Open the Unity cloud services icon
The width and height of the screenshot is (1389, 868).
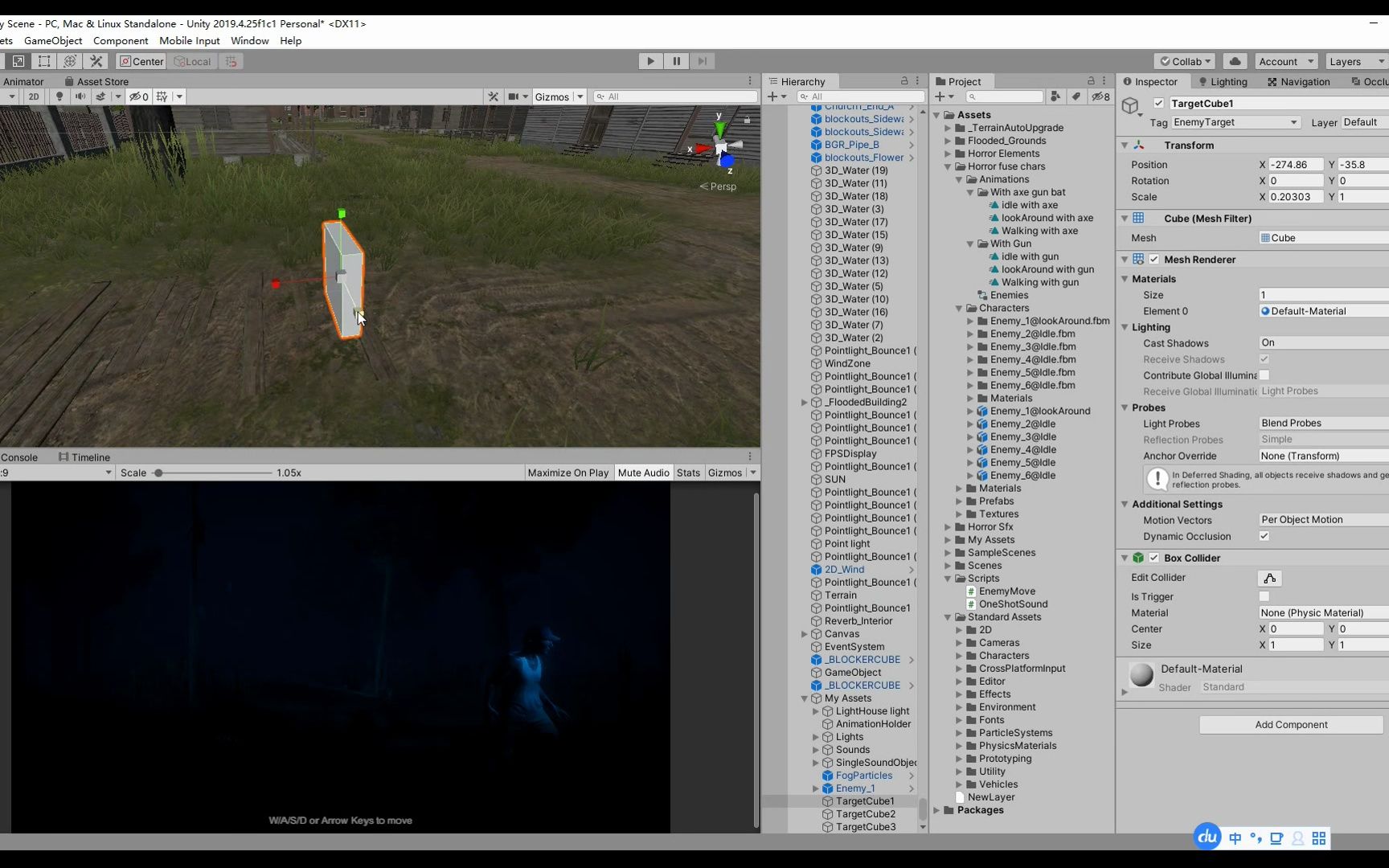[1235, 61]
